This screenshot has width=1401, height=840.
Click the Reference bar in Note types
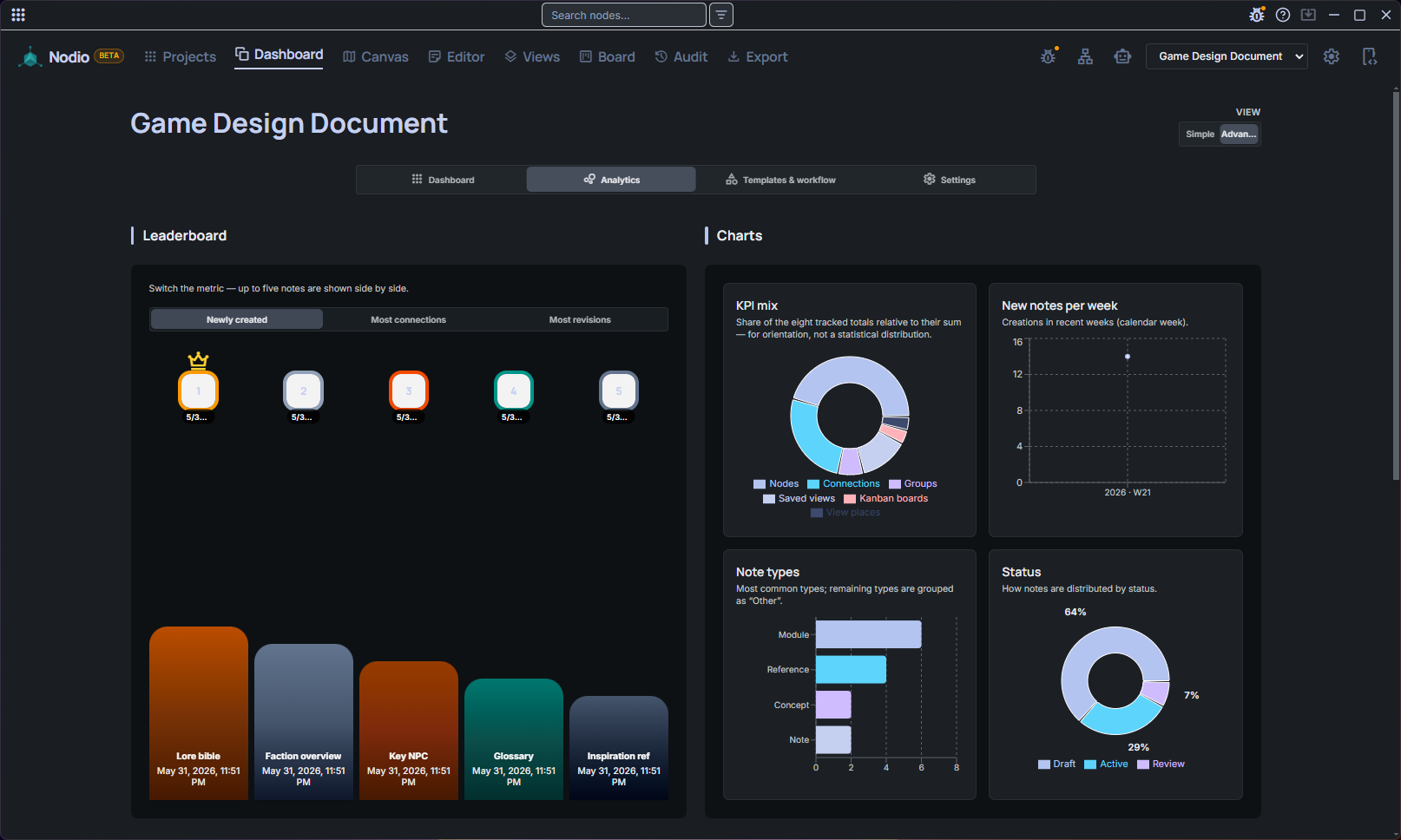pyautogui.click(x=851, y=670)
